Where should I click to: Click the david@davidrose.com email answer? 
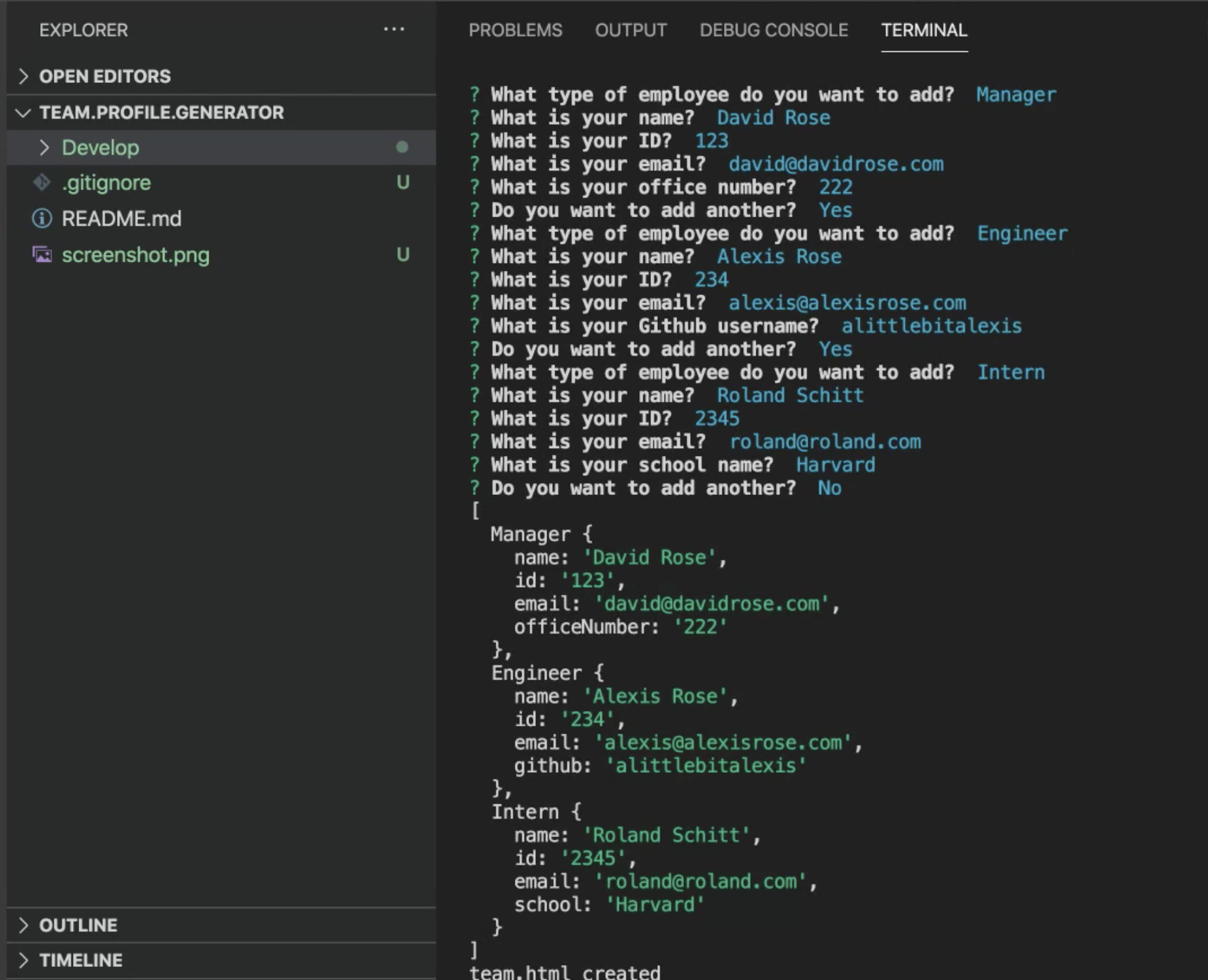click(836, 164)
